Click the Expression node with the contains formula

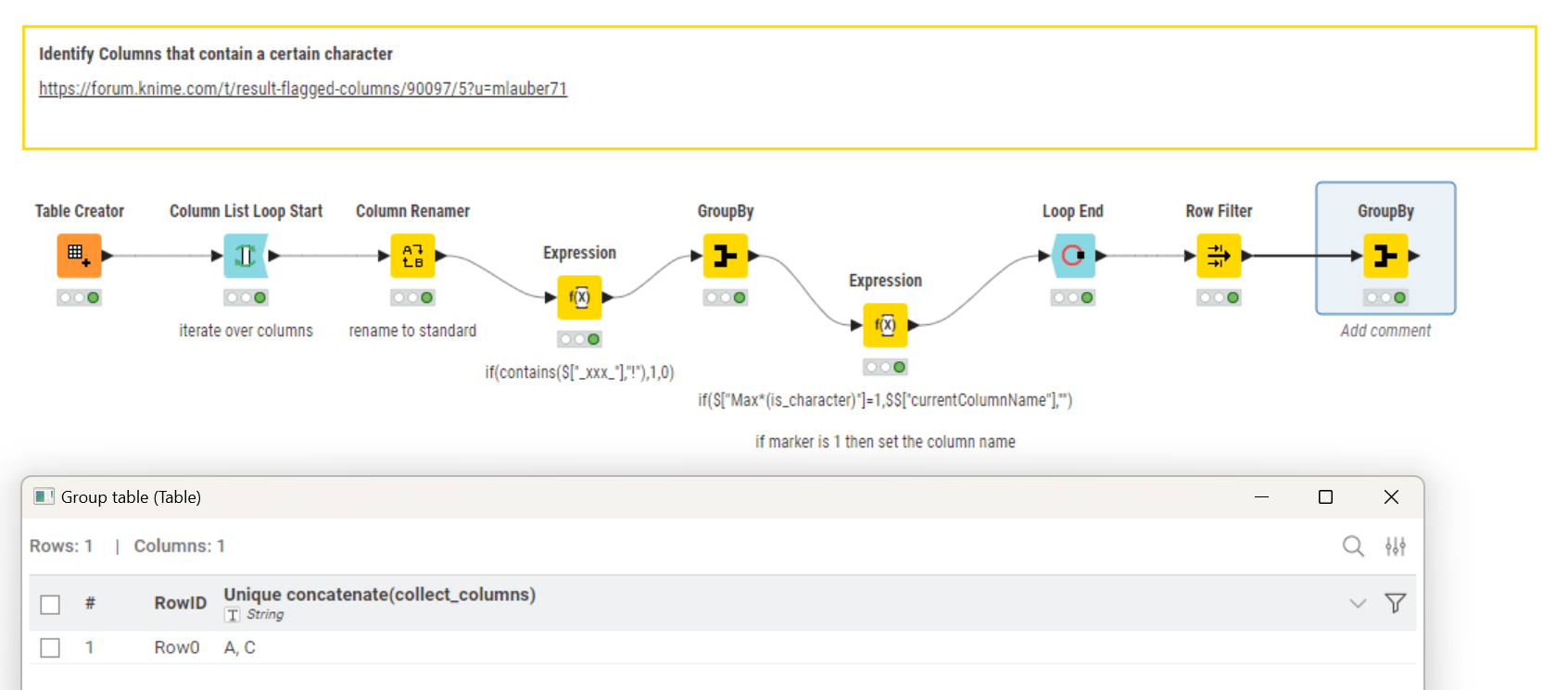579,297
